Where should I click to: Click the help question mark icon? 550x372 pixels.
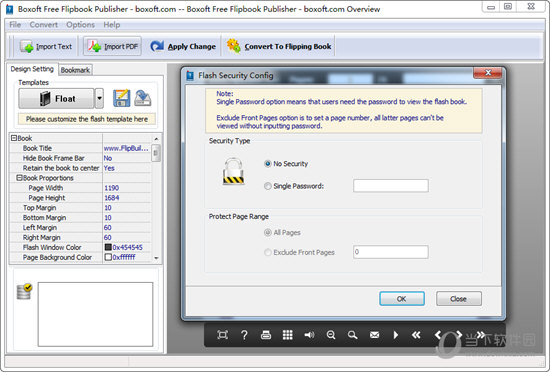tap(244, 335)
